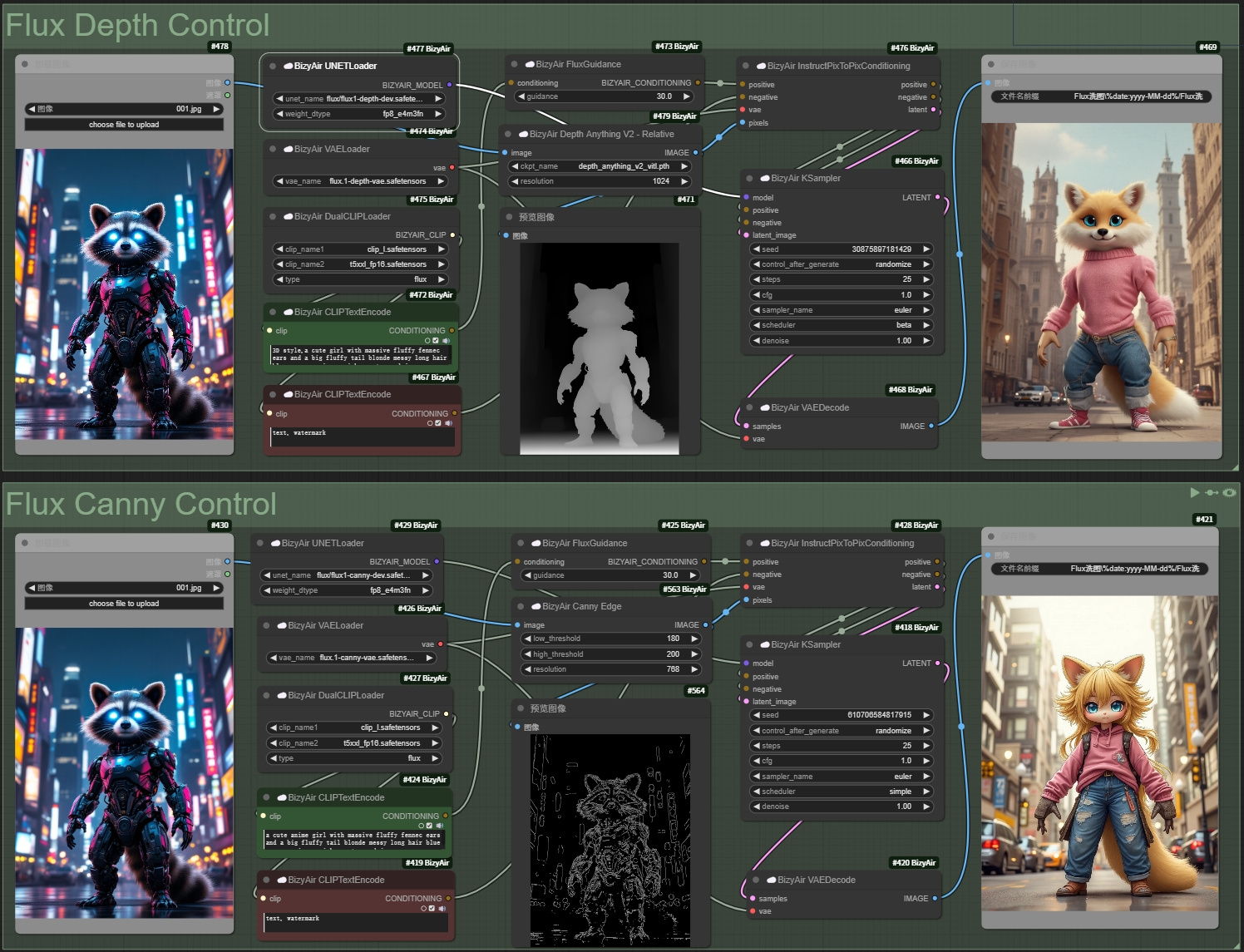Increase steps using the right stepper arrow in KSampler
The image size is (1244, 952).
(x=926, y=279)
